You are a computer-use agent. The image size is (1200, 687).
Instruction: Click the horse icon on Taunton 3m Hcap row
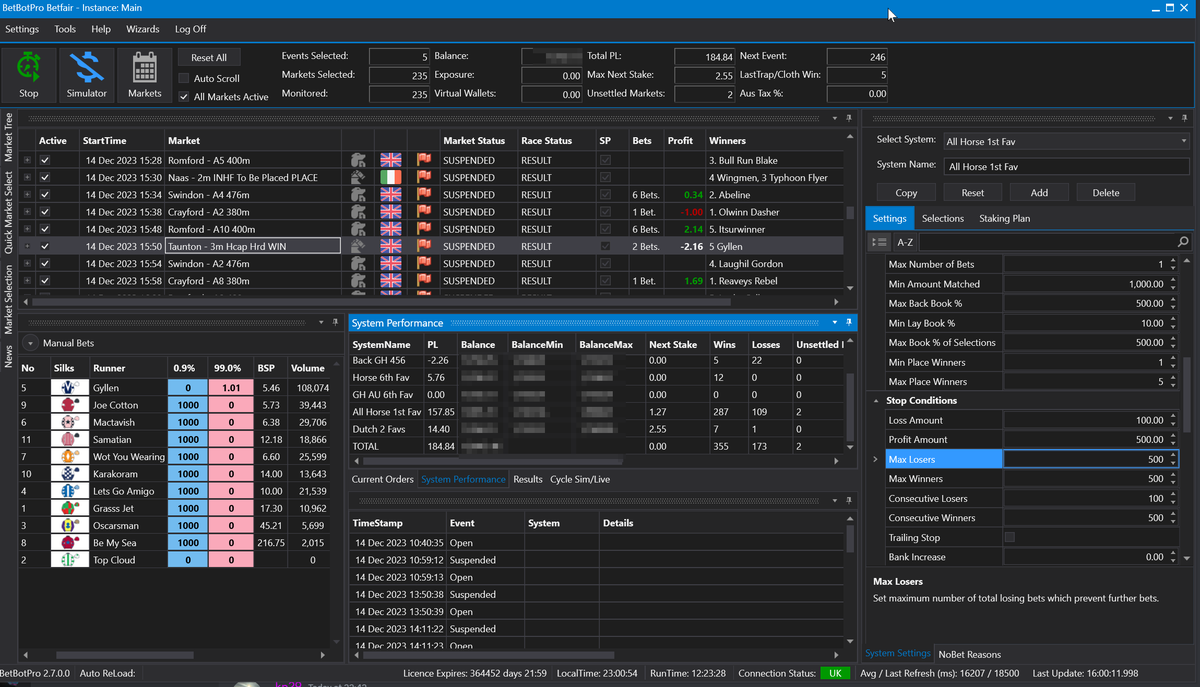(x=358, y=246)
